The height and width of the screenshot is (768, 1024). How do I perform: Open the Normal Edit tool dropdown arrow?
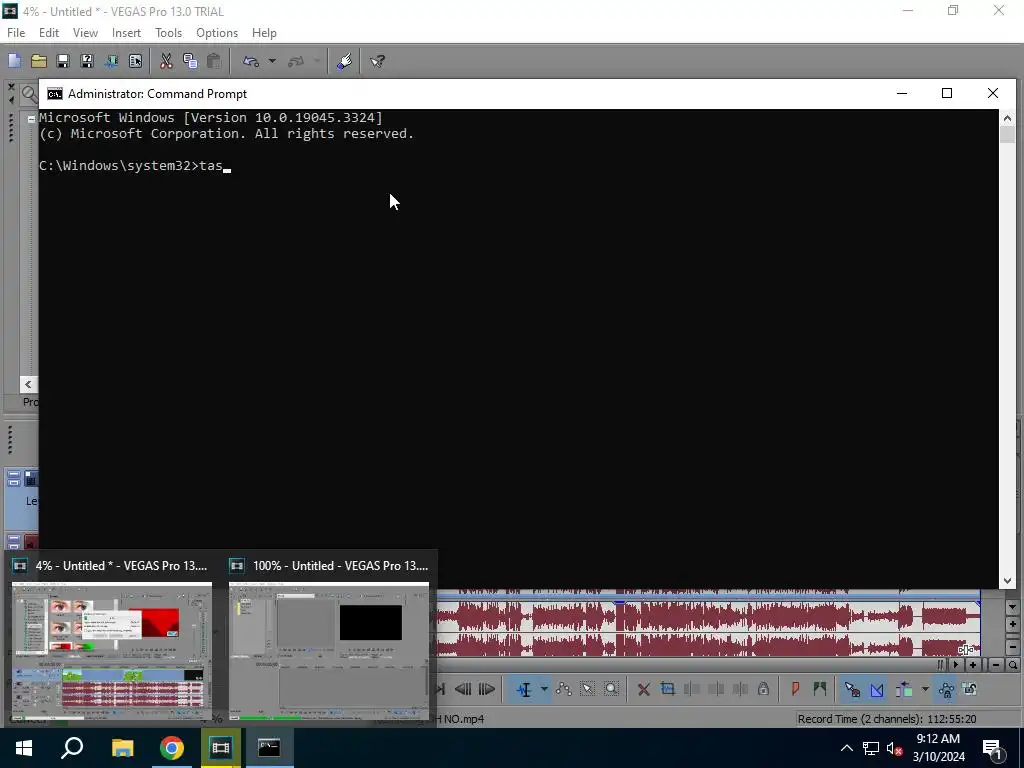(x=544, y=689)
